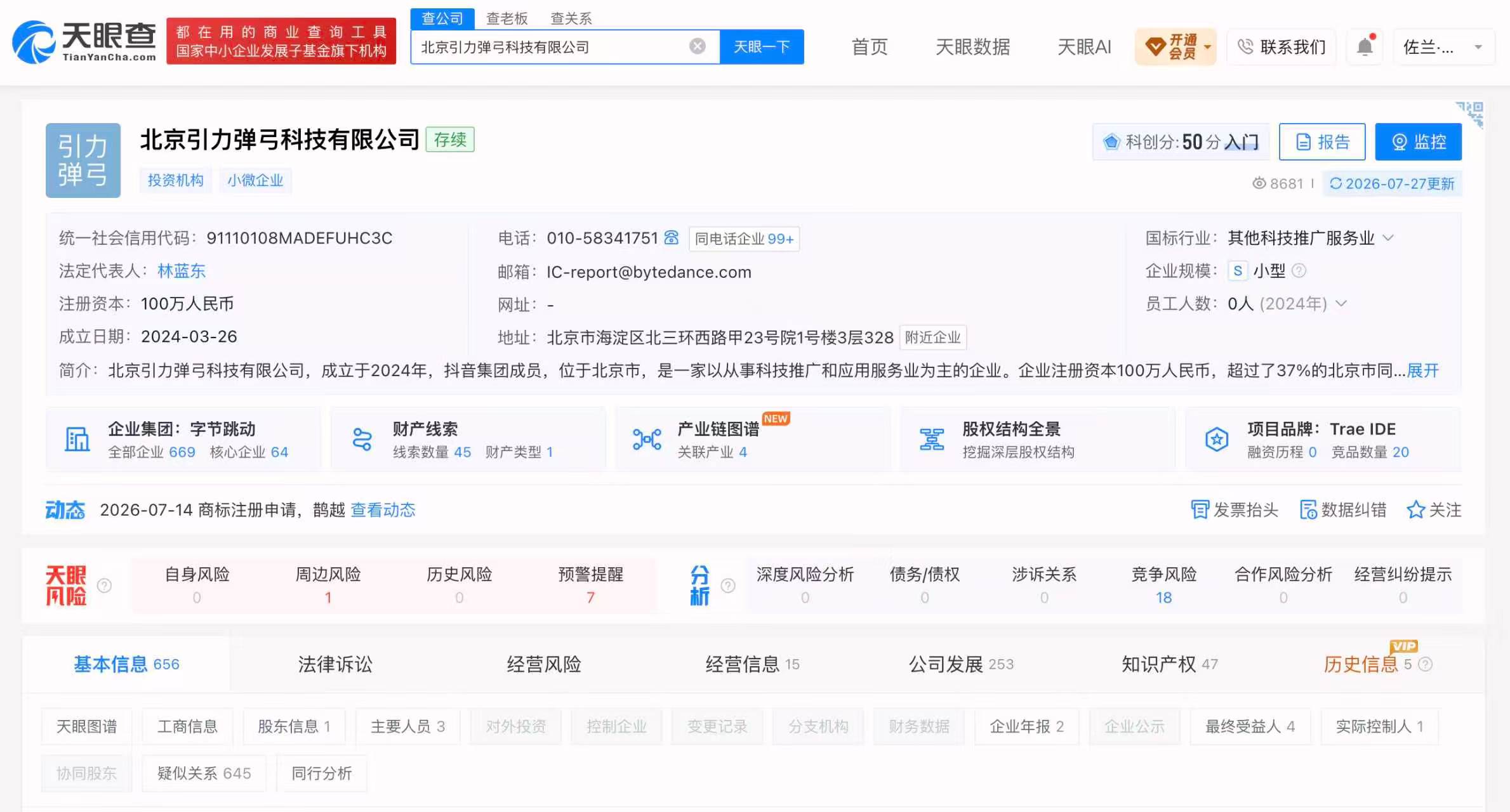Select the 查公司 search tab

(442, 18)
